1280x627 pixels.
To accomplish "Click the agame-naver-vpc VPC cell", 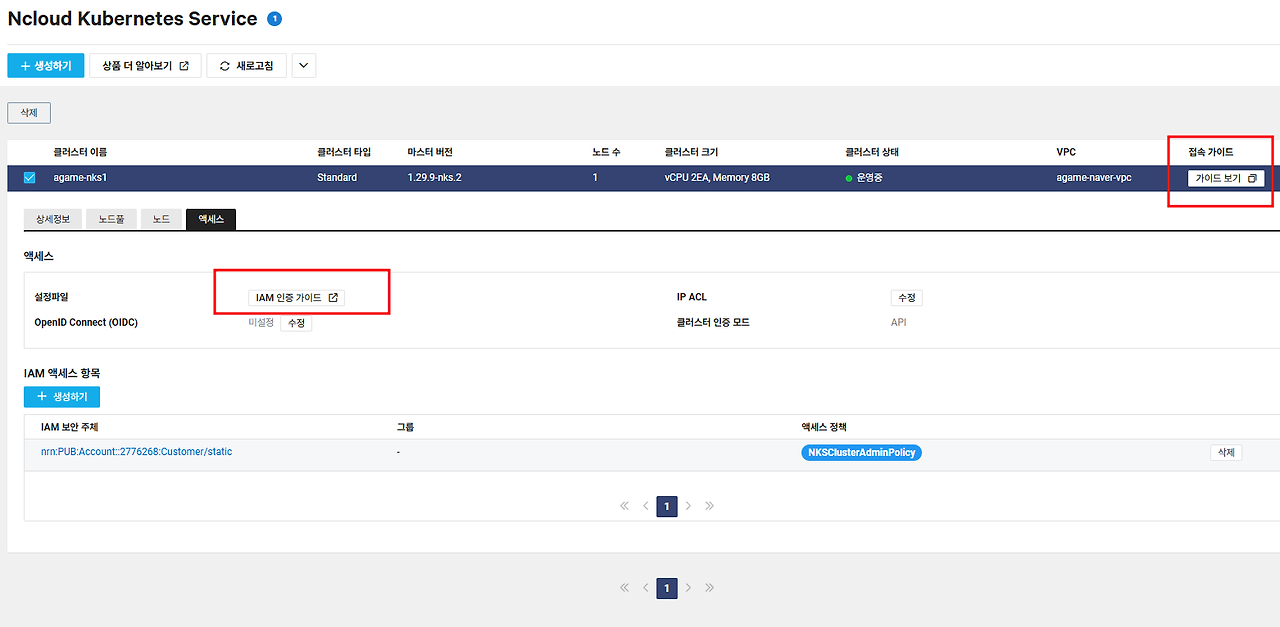I will click(1094, 178).
